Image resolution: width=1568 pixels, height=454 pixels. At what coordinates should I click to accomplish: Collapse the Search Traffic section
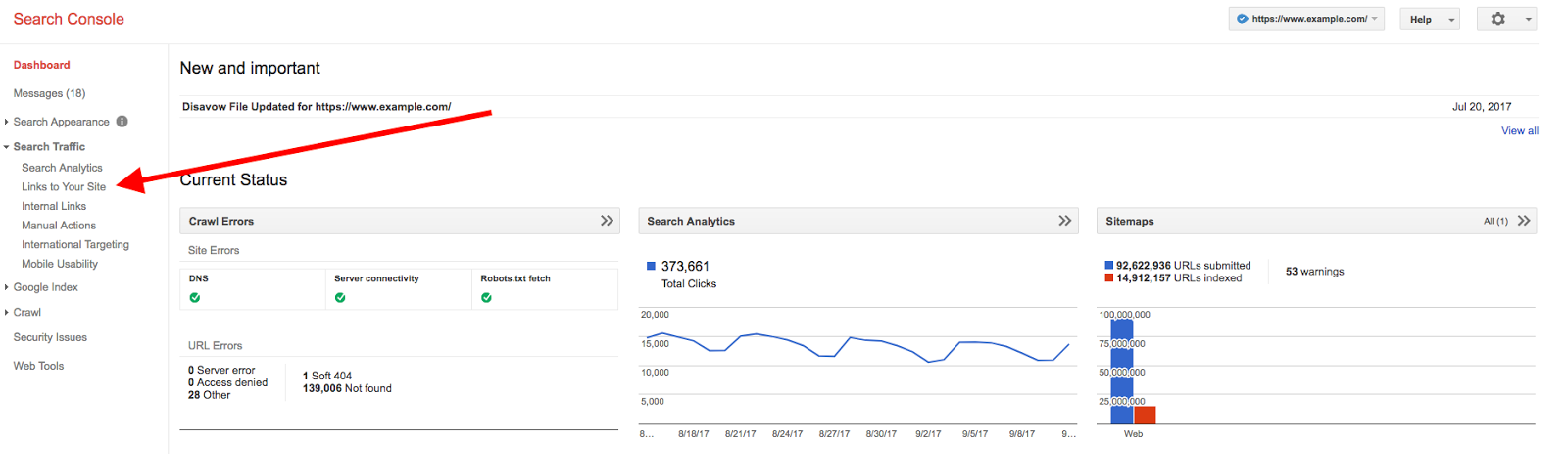pos(48,146)
